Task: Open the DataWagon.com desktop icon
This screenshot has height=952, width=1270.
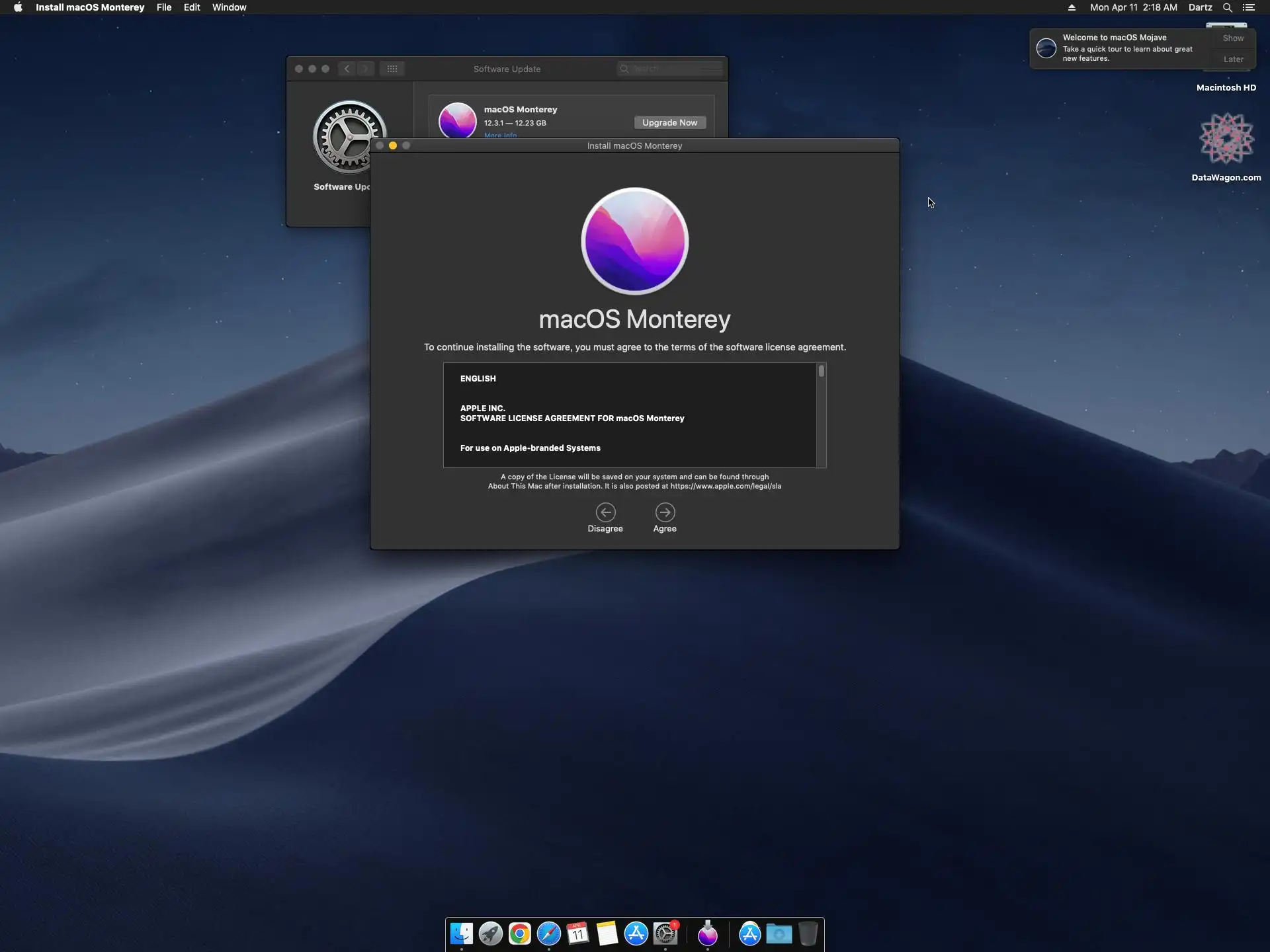Action: [x=1226, y=139]
